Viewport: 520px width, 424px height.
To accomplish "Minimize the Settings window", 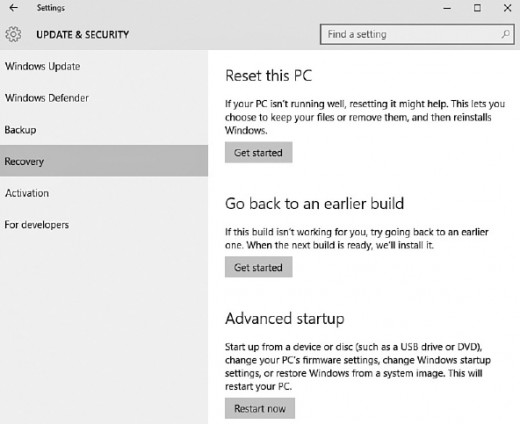I will tap(447, 8).
